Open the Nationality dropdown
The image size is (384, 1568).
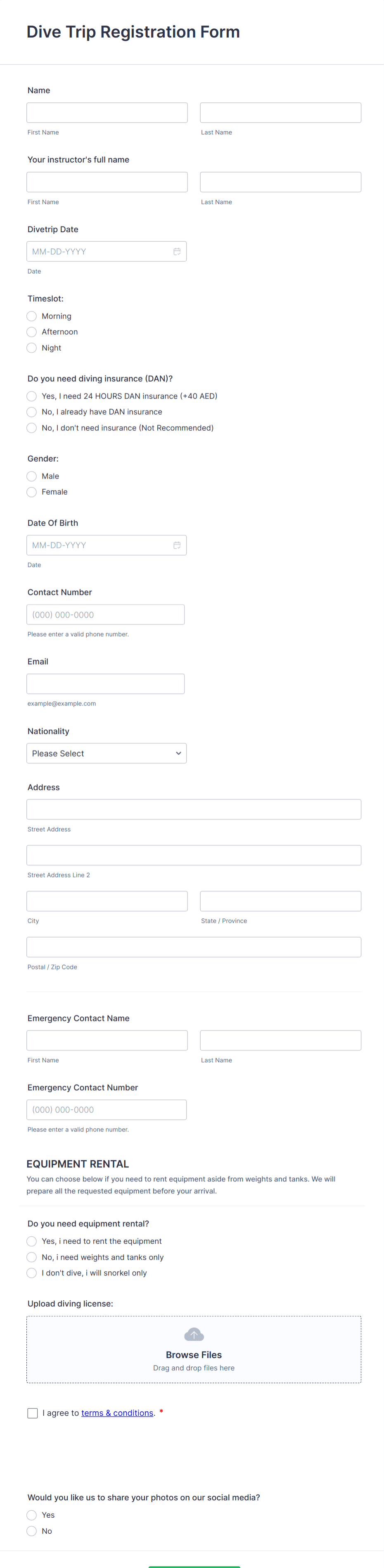(106, 753)
